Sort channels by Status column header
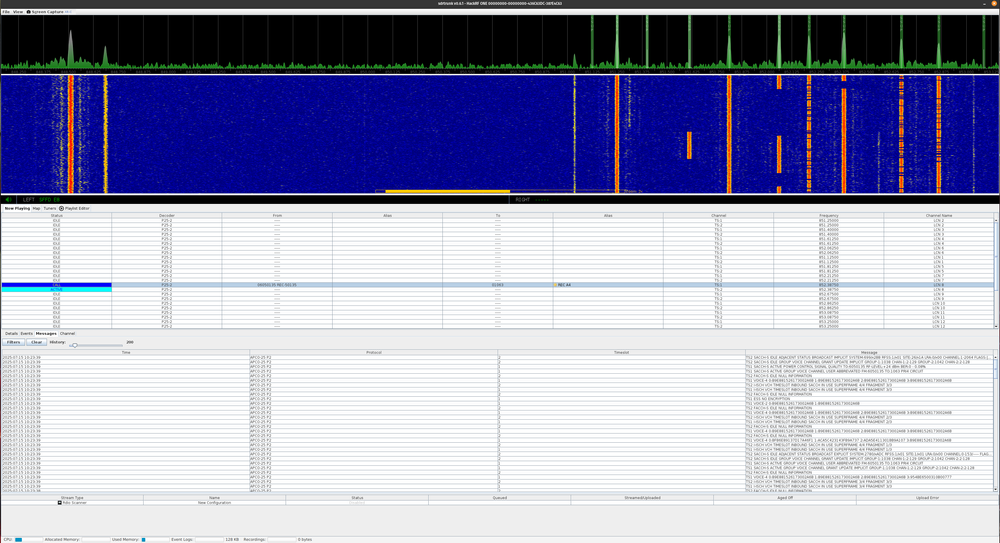1000x543 pixels. [56, 216]
